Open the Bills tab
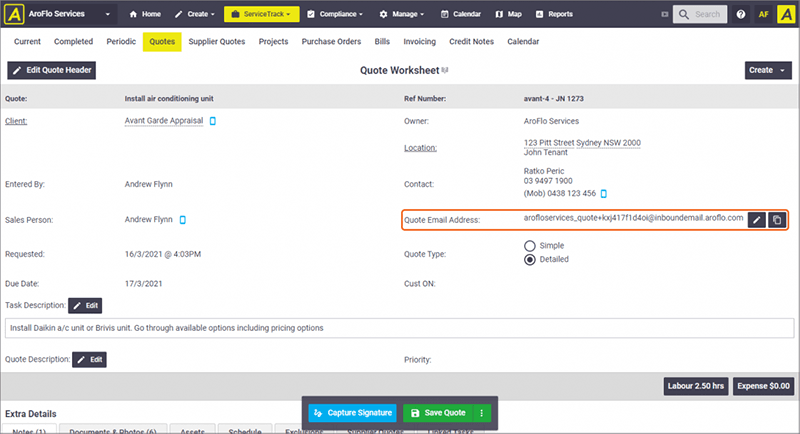Viewport: 800px width, 434px height. (382, 41)
